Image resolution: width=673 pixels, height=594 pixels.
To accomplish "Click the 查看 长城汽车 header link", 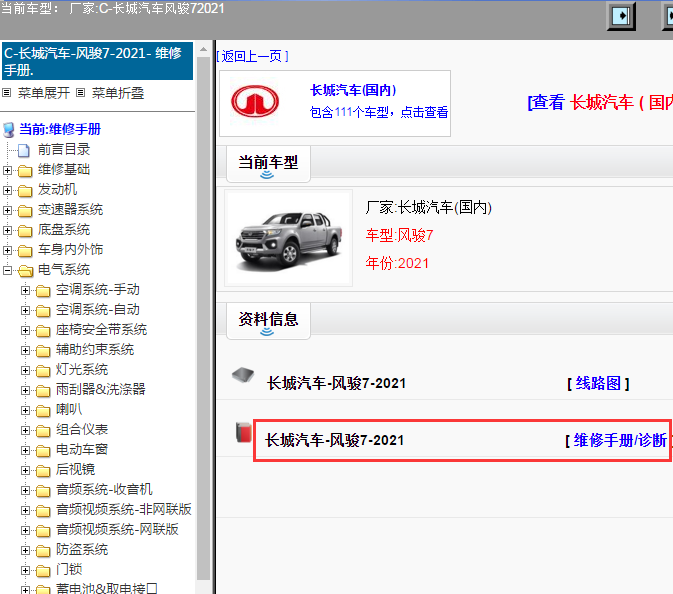I will (x=600, y=103).
